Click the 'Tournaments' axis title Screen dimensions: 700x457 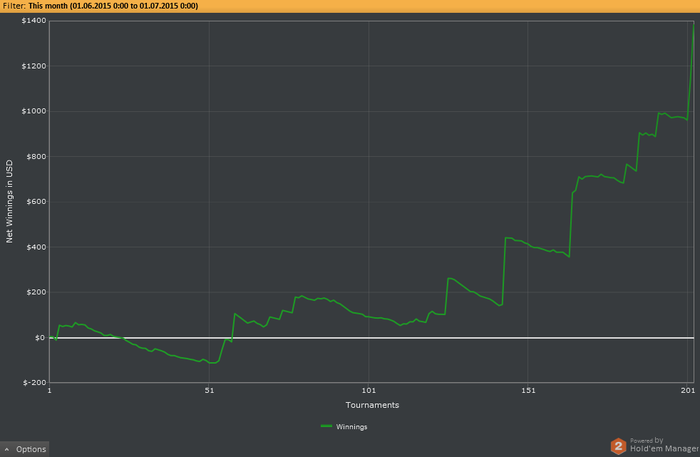372,405
